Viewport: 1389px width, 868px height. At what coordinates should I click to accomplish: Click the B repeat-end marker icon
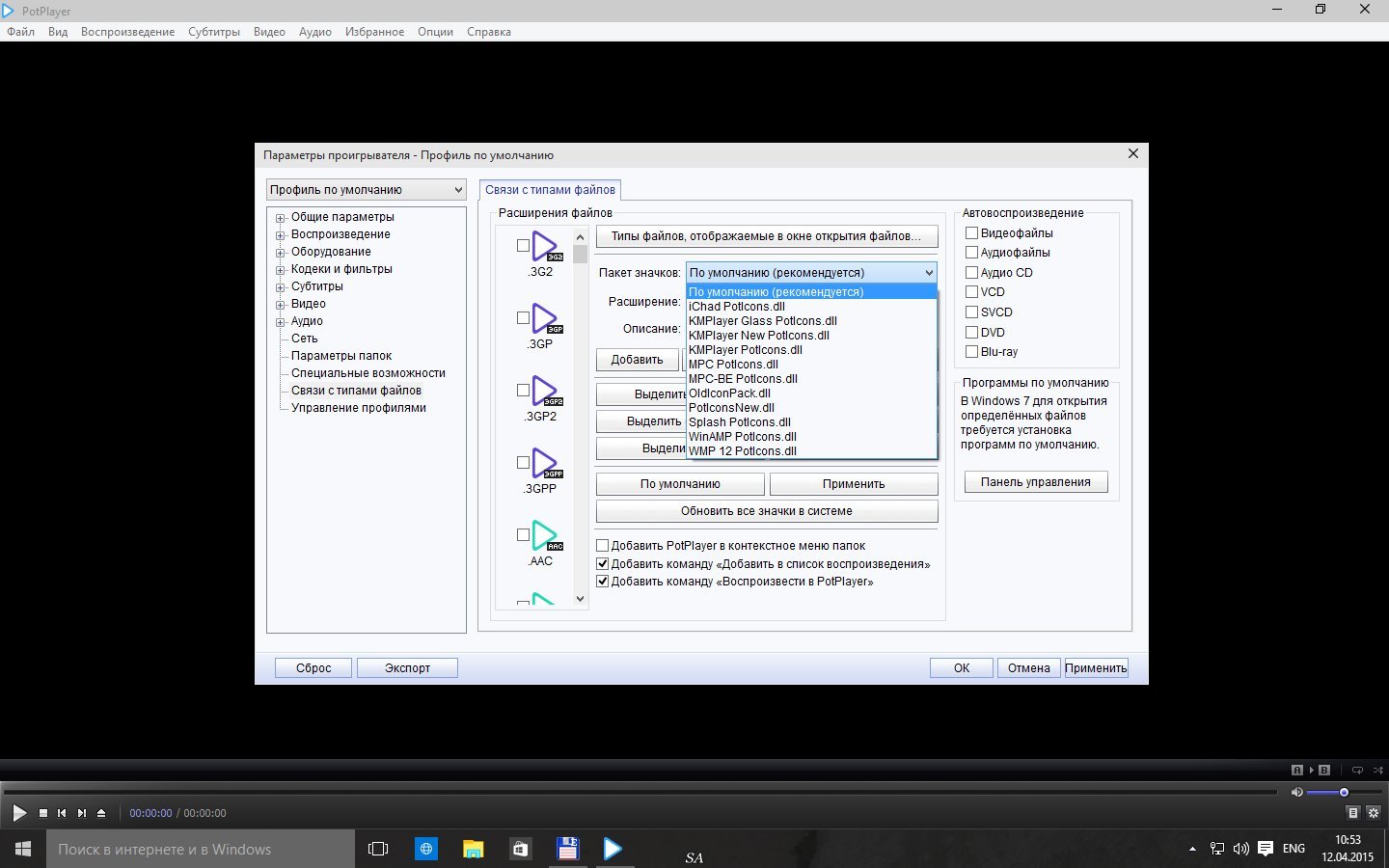1324,770
